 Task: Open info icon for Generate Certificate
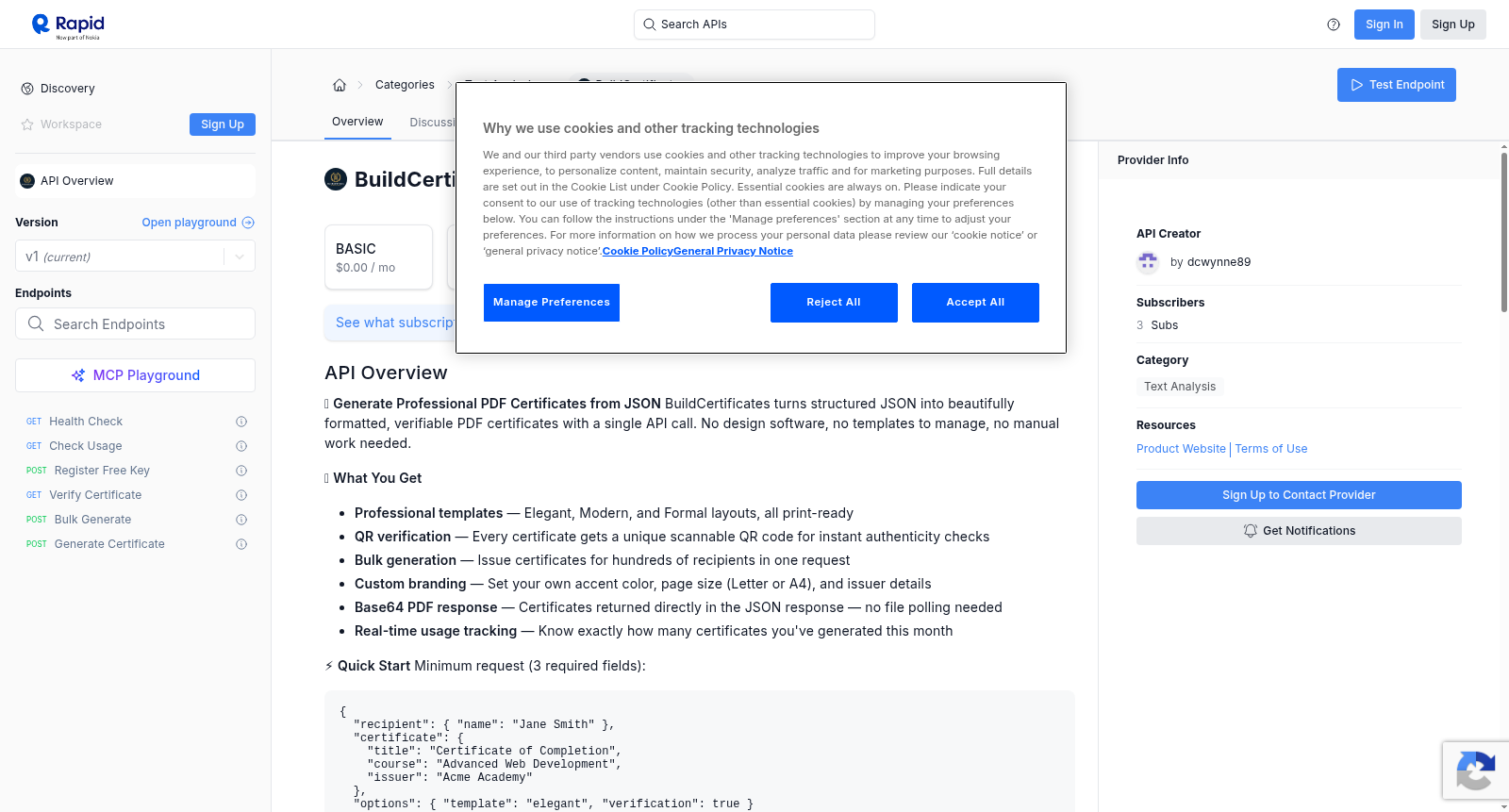click(241, 544)
